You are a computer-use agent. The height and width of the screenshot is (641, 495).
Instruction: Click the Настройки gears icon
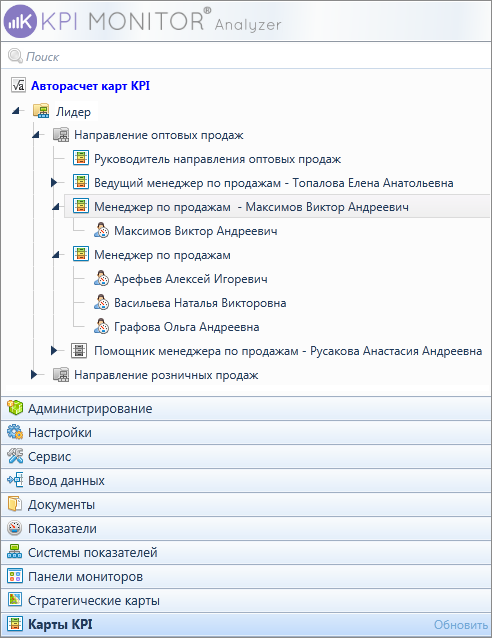[15, 432]
